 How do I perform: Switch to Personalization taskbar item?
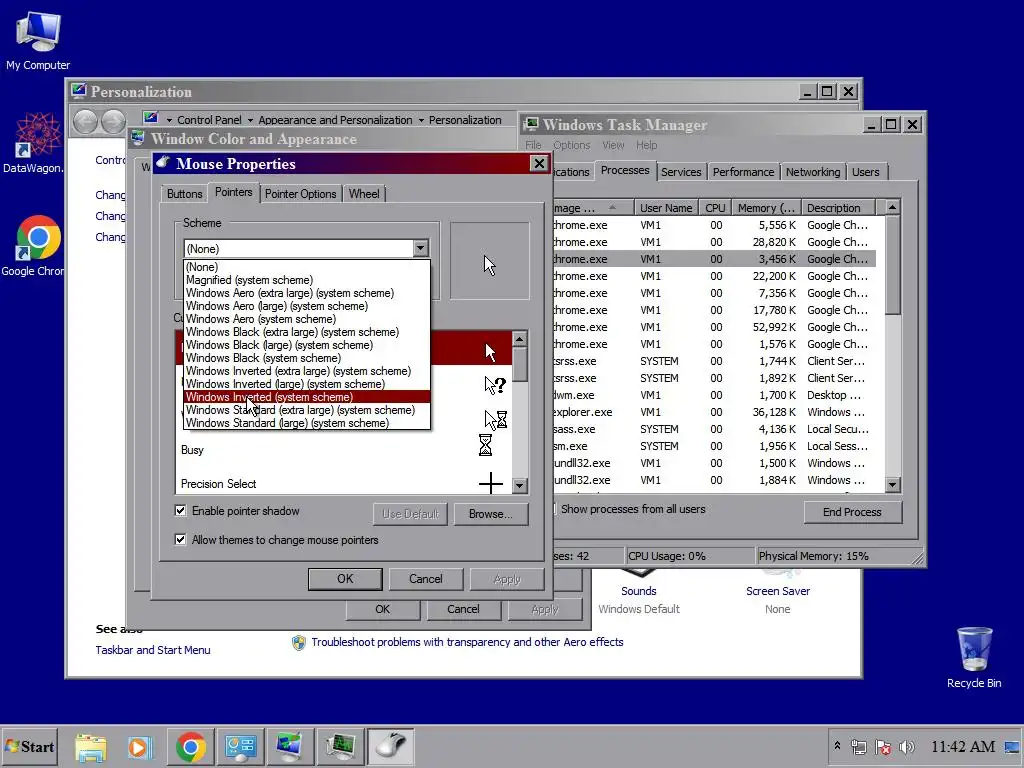(x=290, y=746)
